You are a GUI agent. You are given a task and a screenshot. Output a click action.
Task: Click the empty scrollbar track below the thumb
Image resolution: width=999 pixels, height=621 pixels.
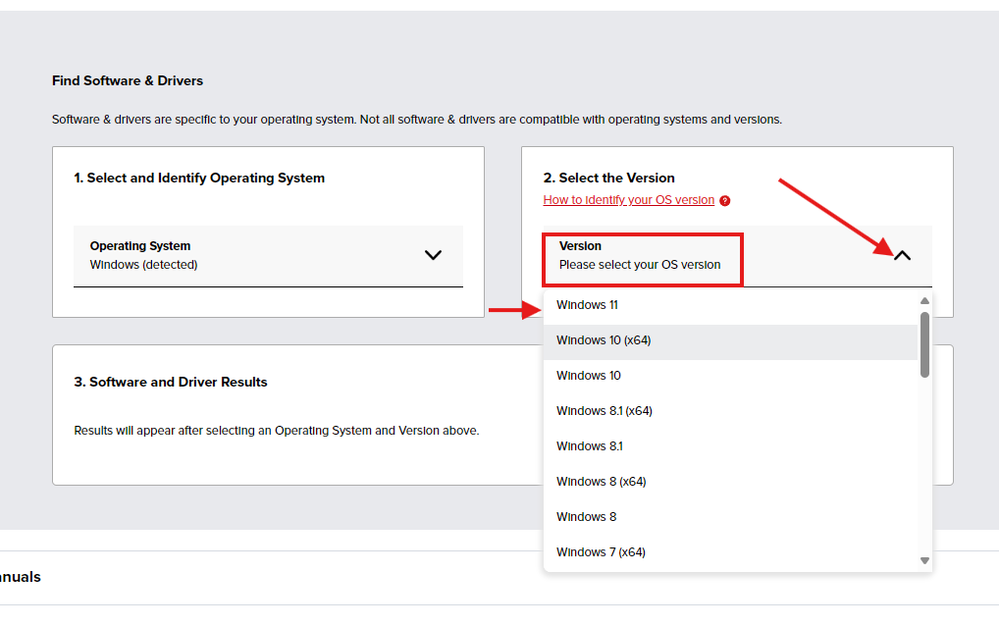pyautogui.click(x=925, y=460)
